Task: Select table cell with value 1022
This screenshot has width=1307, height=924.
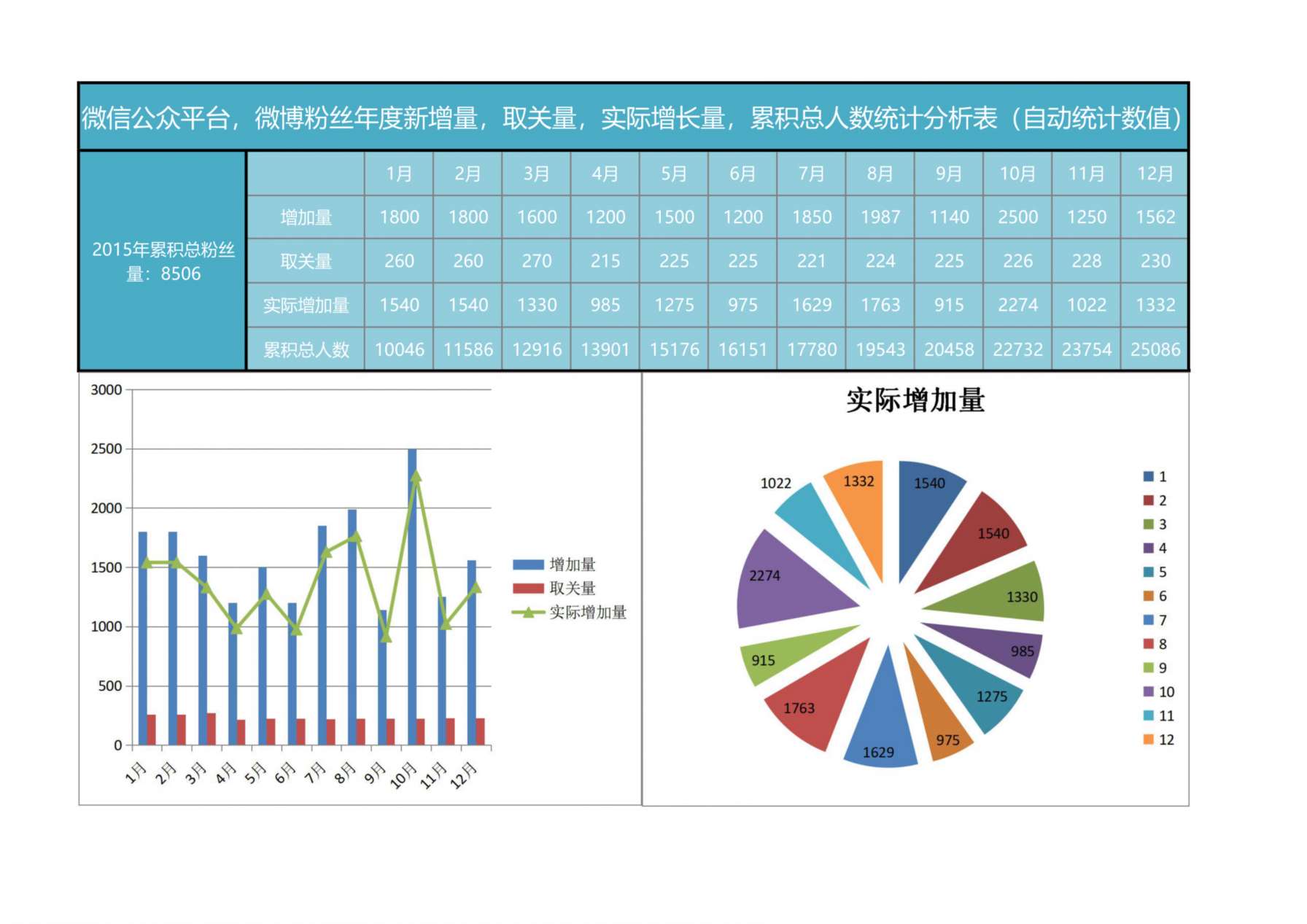Action: [x=1086, y=305]
